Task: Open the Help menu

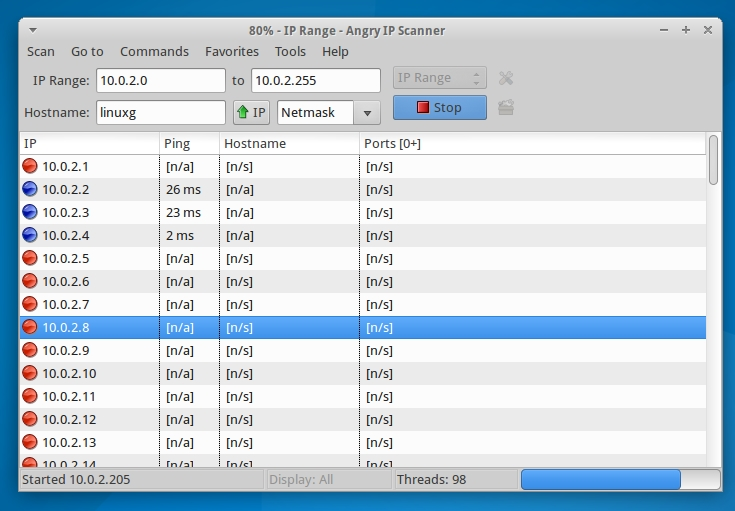Action: tap(335, 52)
